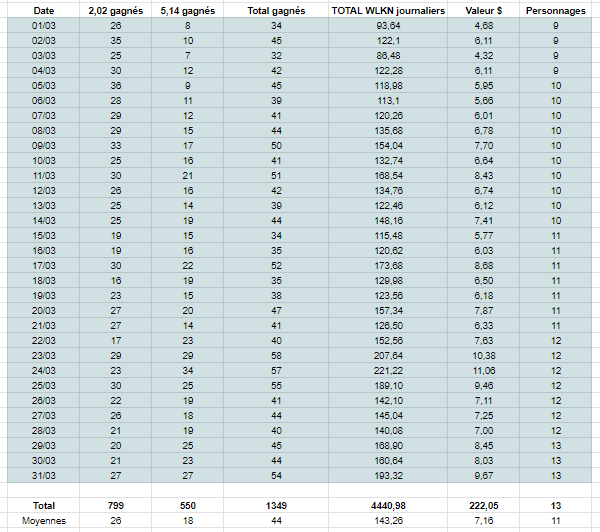This screenshot has width=600, height=532.
Task: Click the total WLKN 4440,98 cell
Action: pyautogui.click(x=388, y=506)
